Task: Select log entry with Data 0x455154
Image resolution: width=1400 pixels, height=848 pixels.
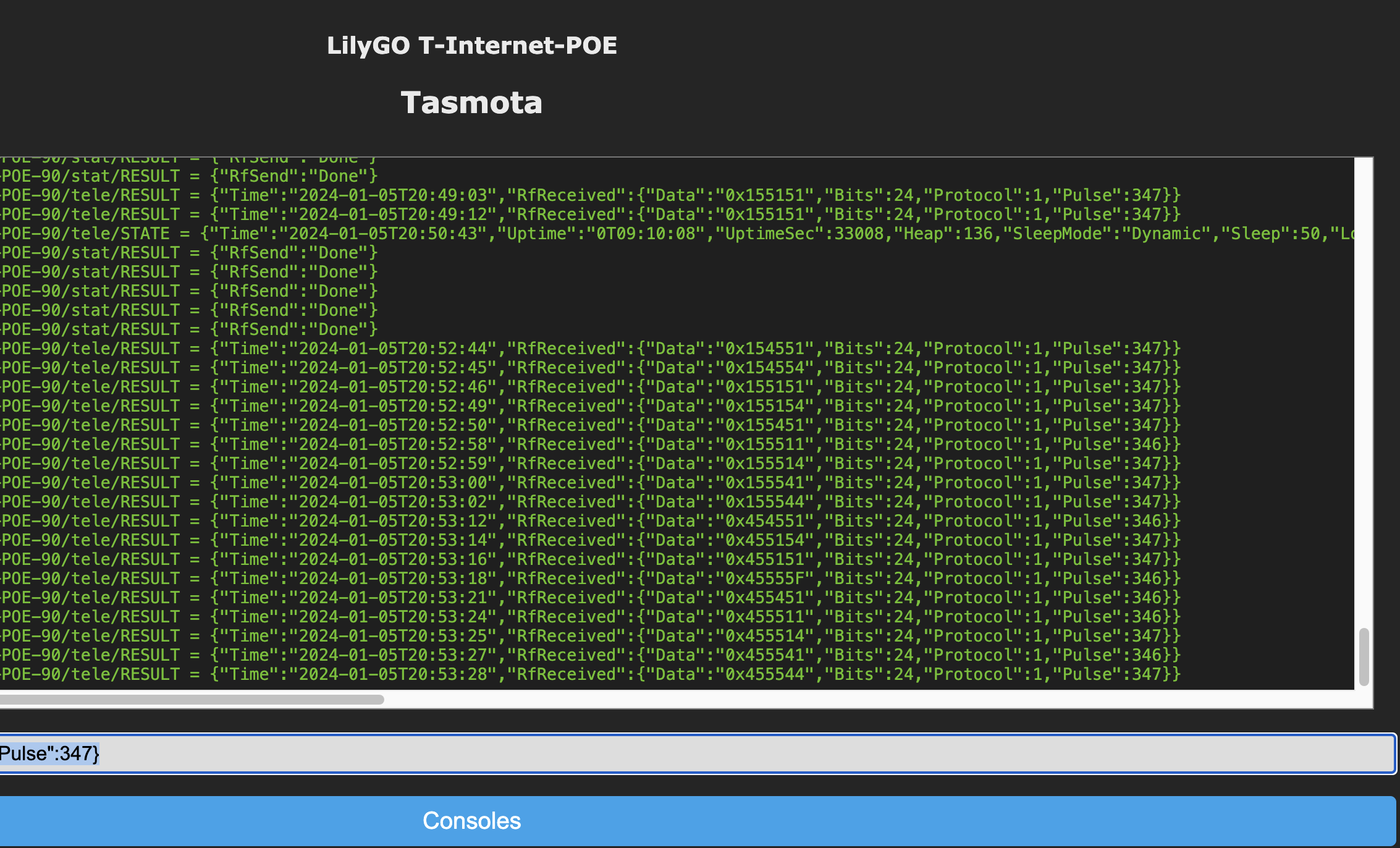Action: click(x=590, y=540)
